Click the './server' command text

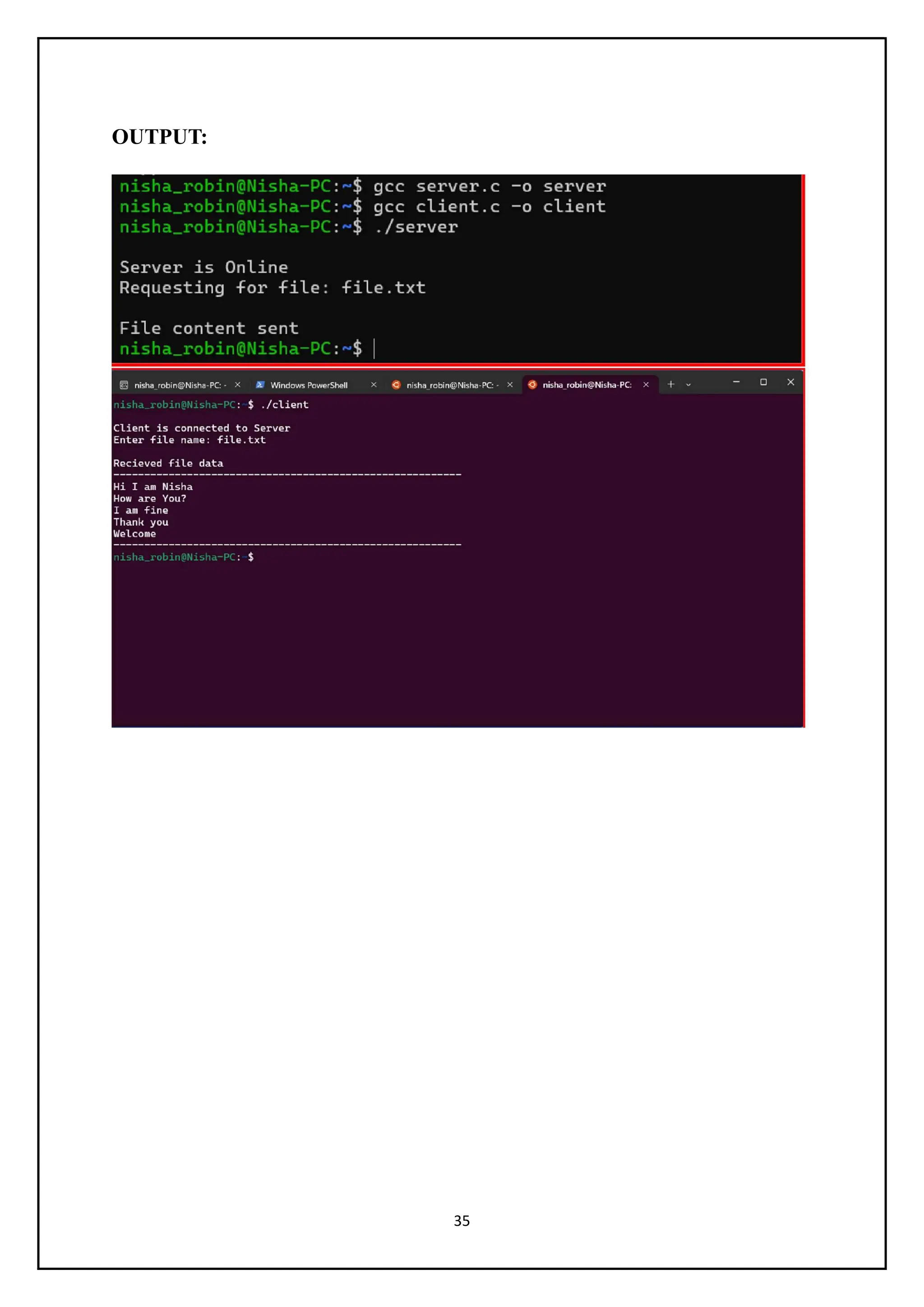[x=416, y=227]
